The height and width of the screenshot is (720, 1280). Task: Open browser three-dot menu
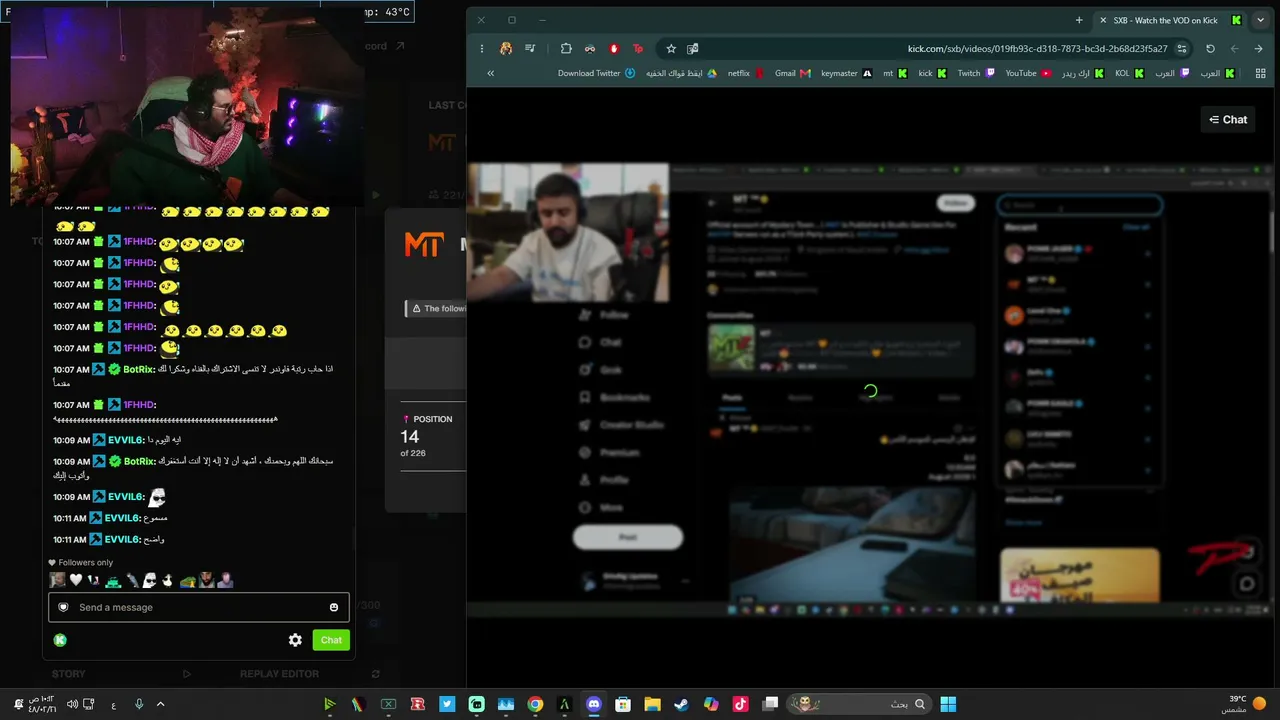(x=481, y=48)
